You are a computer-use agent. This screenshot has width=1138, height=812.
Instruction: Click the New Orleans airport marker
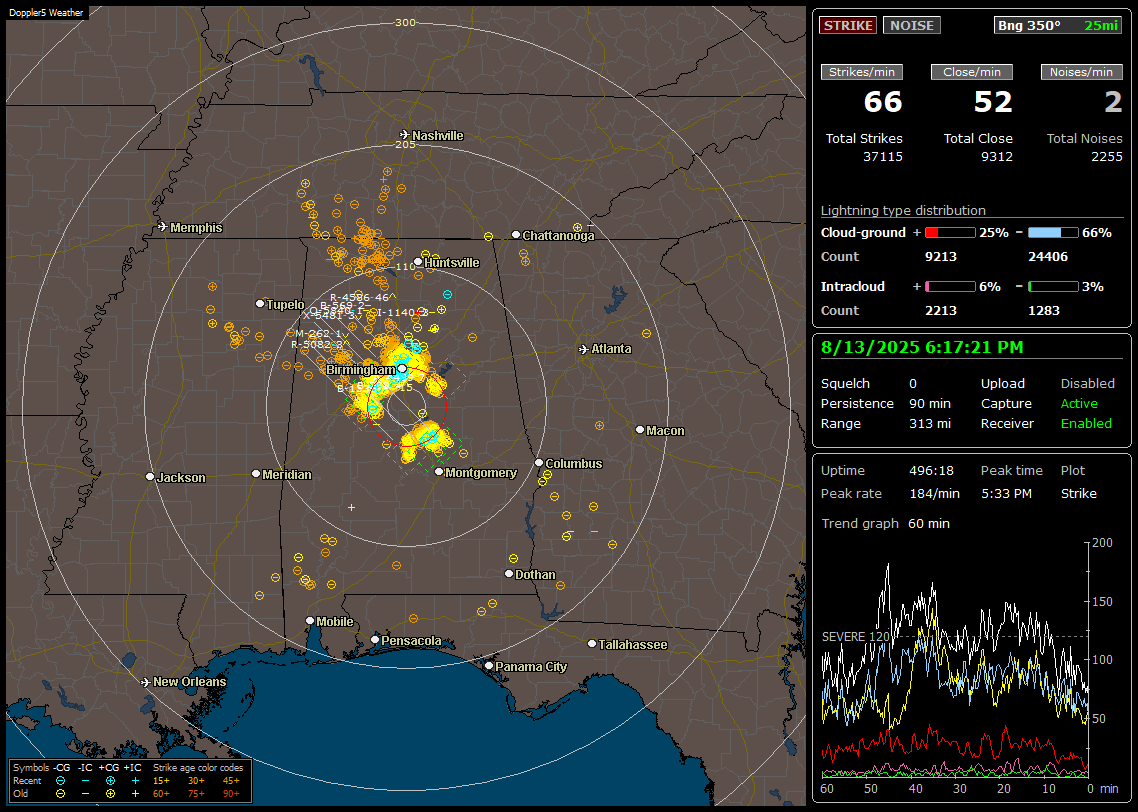146,682
